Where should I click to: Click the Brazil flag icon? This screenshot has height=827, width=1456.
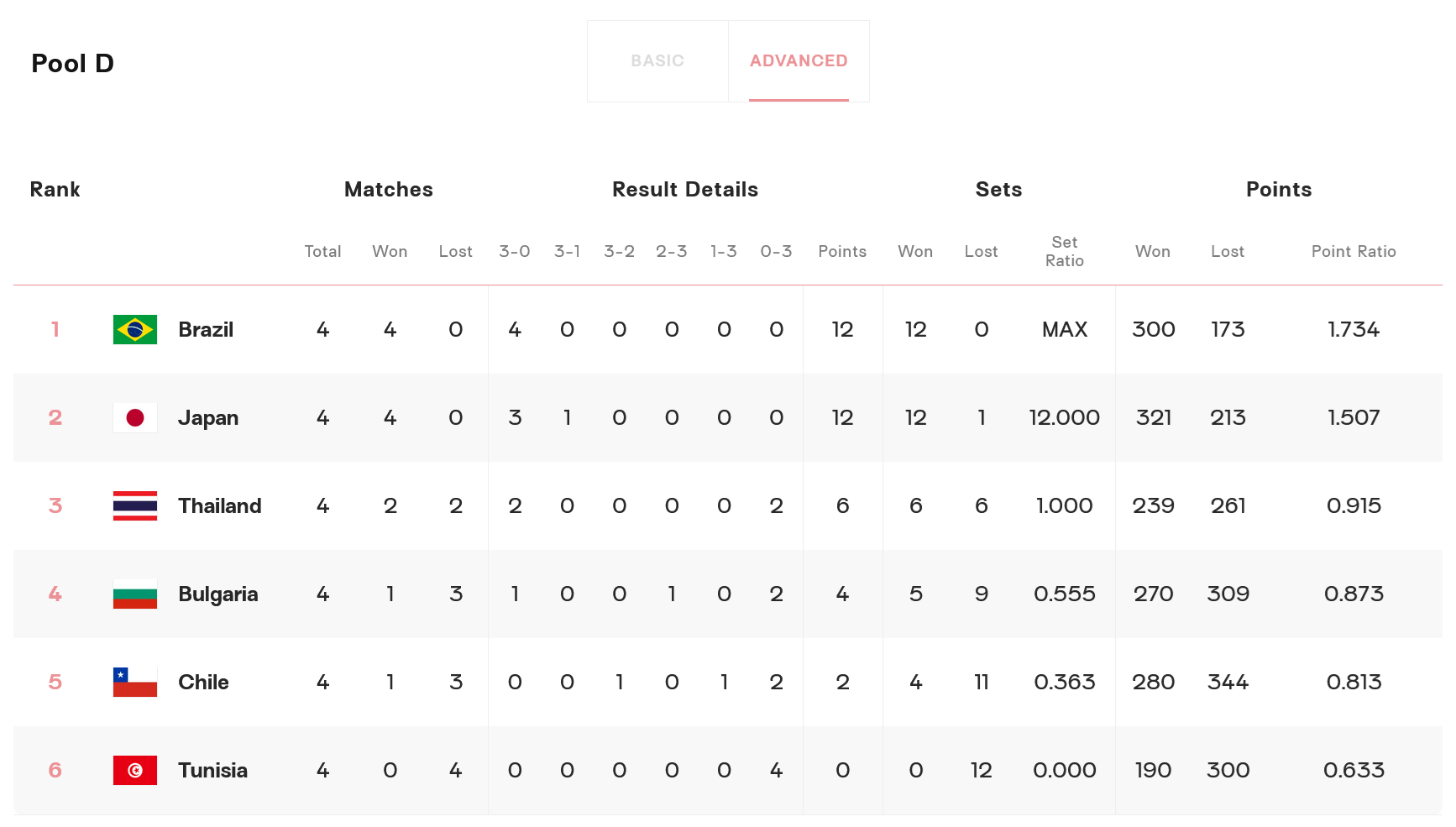(135, 330)
